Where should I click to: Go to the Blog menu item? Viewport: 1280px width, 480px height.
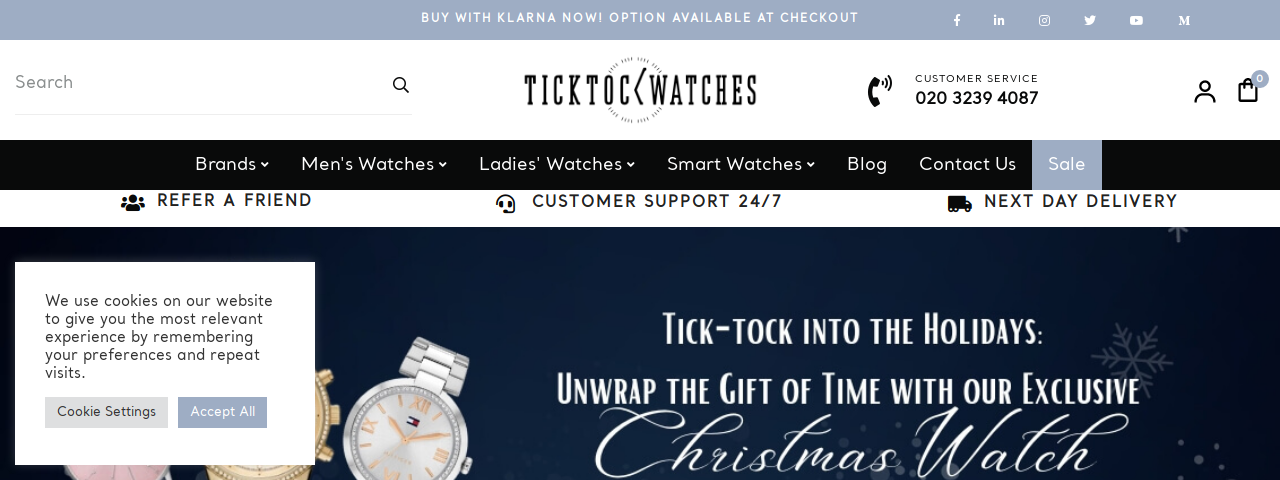(867, 165)
